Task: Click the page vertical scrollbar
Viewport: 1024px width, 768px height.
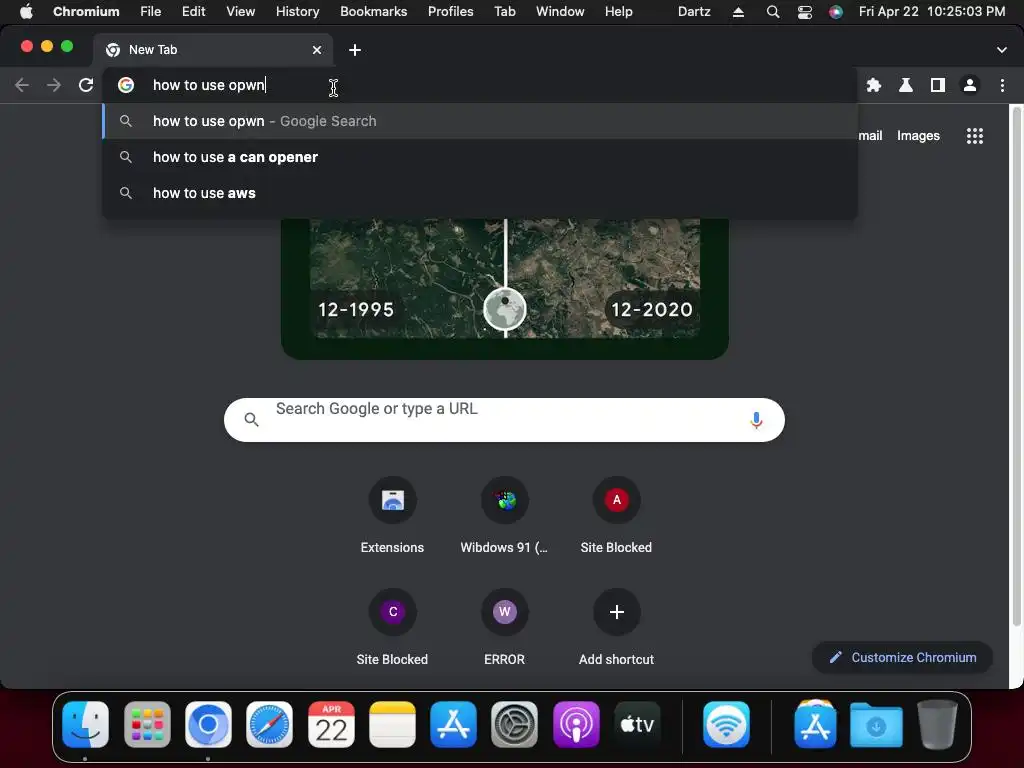Action: 1016,366
